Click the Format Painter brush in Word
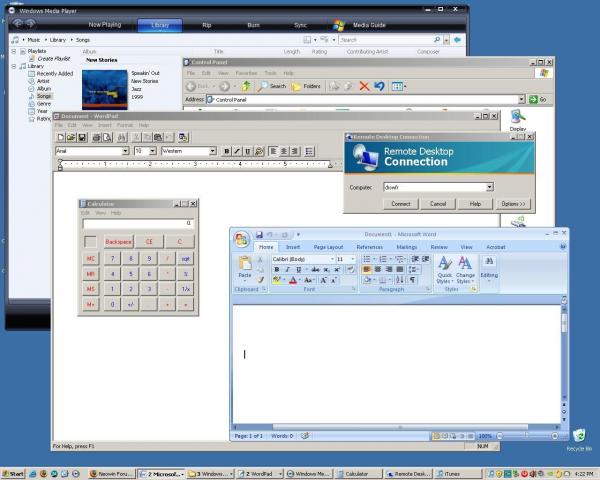 (x=261, y=280)
